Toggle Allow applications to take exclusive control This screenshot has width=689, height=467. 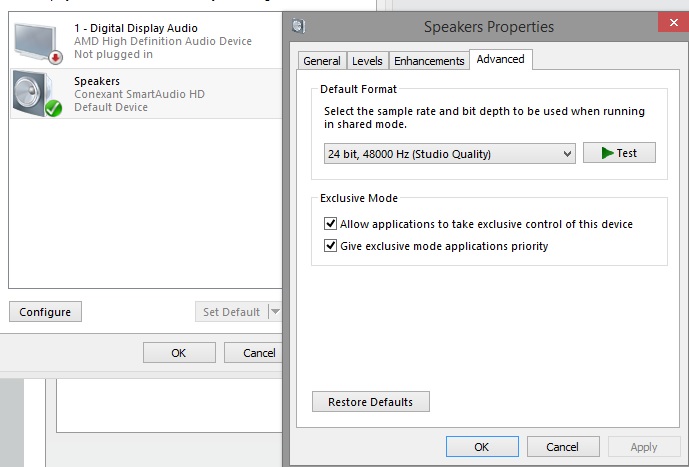(331, 224)
